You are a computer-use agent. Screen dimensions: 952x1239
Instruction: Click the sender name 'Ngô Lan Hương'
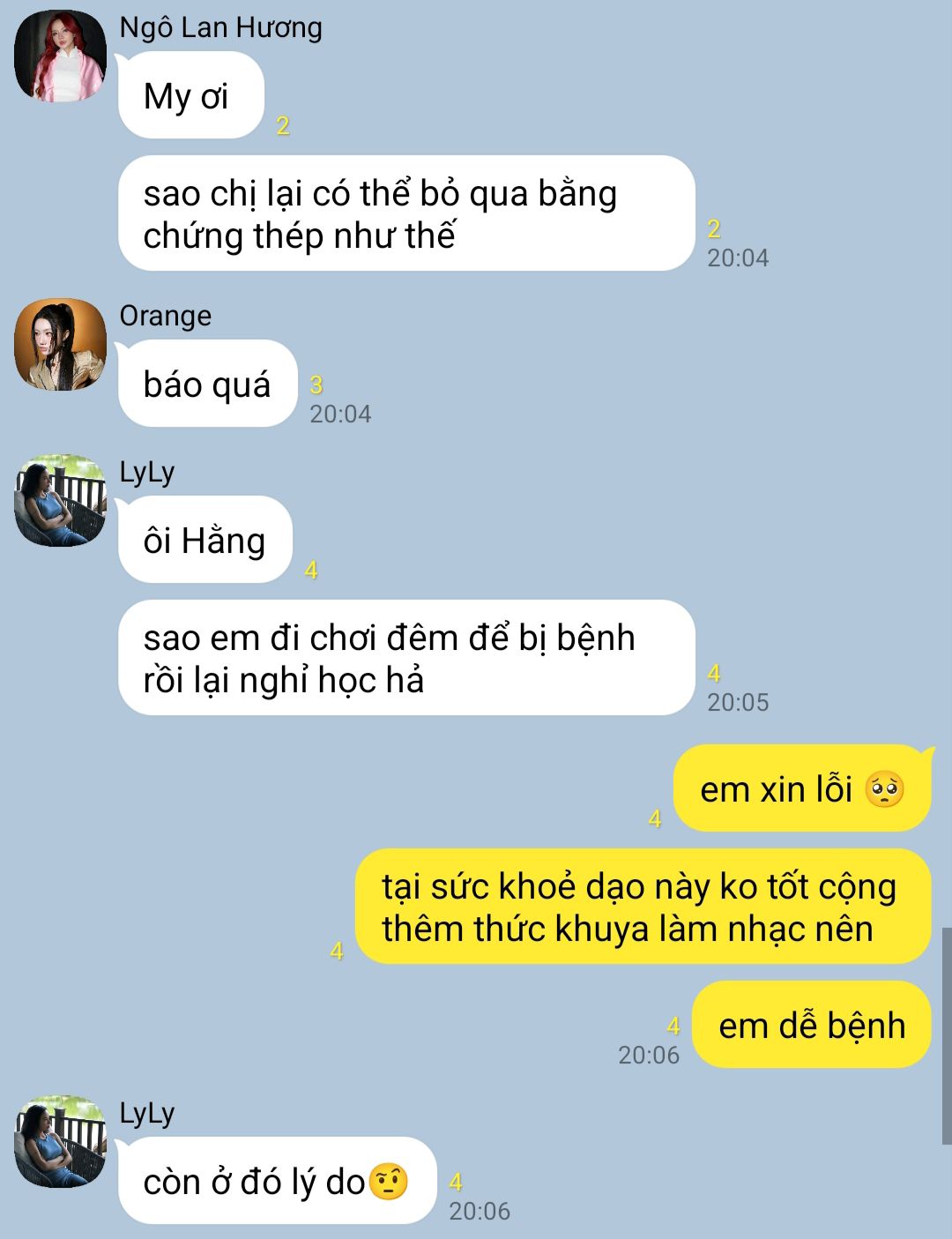(x=220, y=27)
